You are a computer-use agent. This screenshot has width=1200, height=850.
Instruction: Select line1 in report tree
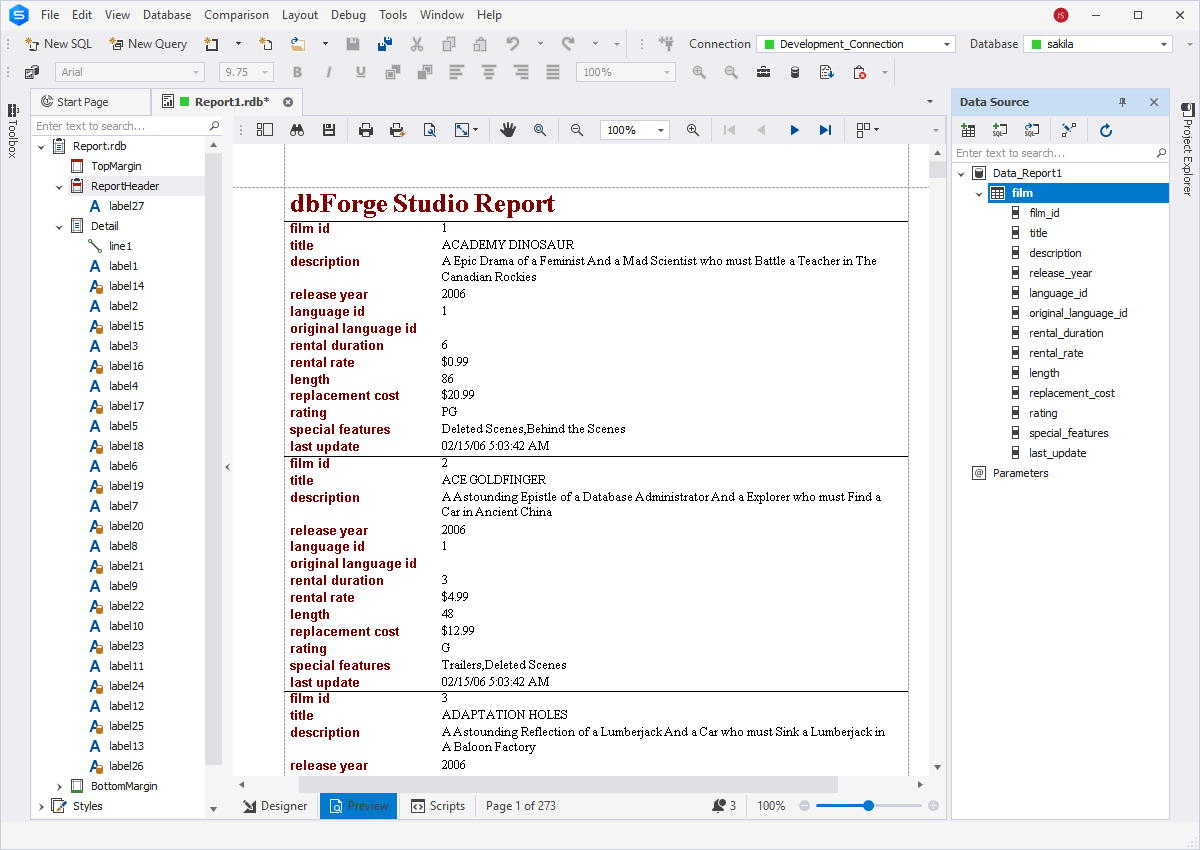(x=120, y=246)
